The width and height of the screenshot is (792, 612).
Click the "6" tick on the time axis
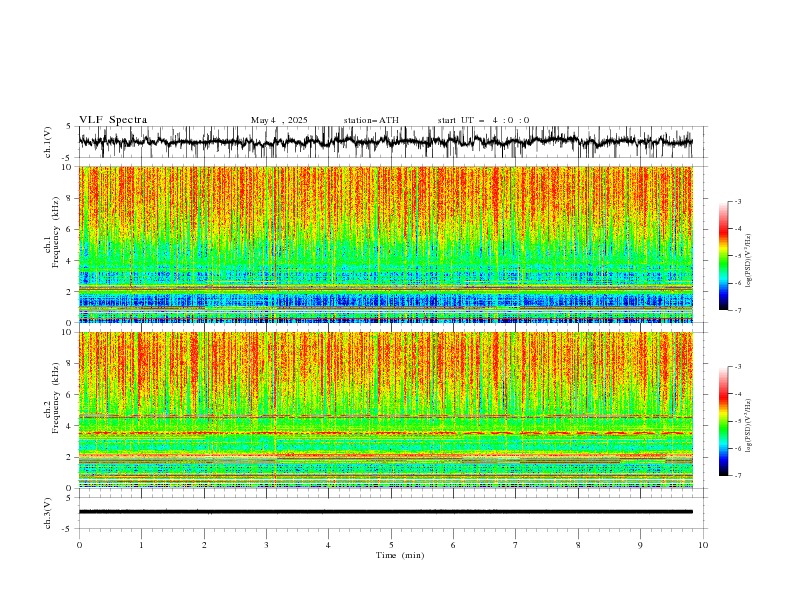(453, 545)
